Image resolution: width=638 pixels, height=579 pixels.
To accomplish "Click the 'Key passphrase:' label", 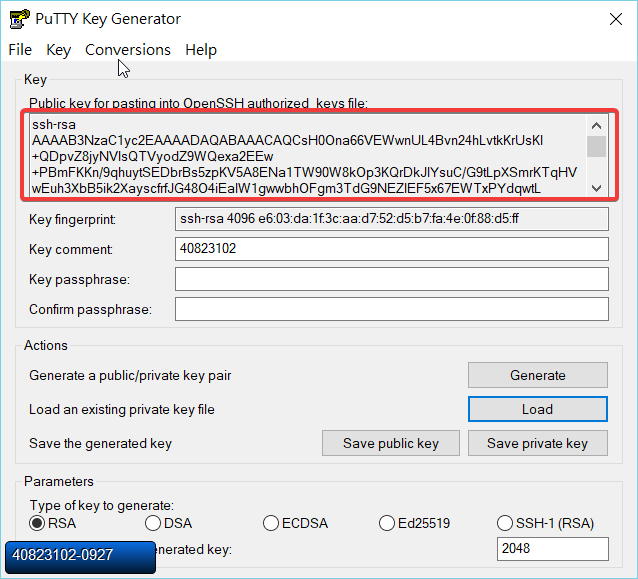I will point(79,280).
